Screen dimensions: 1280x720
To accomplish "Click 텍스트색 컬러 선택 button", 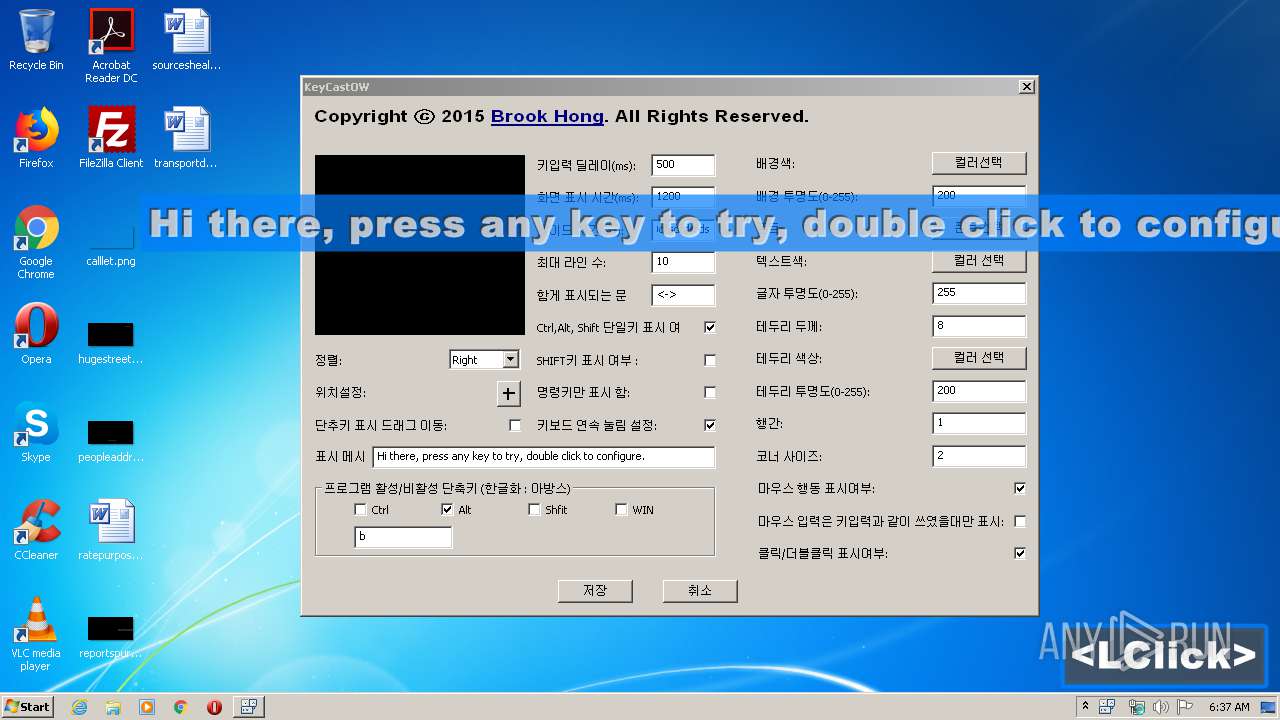I will tap(979, 261).
